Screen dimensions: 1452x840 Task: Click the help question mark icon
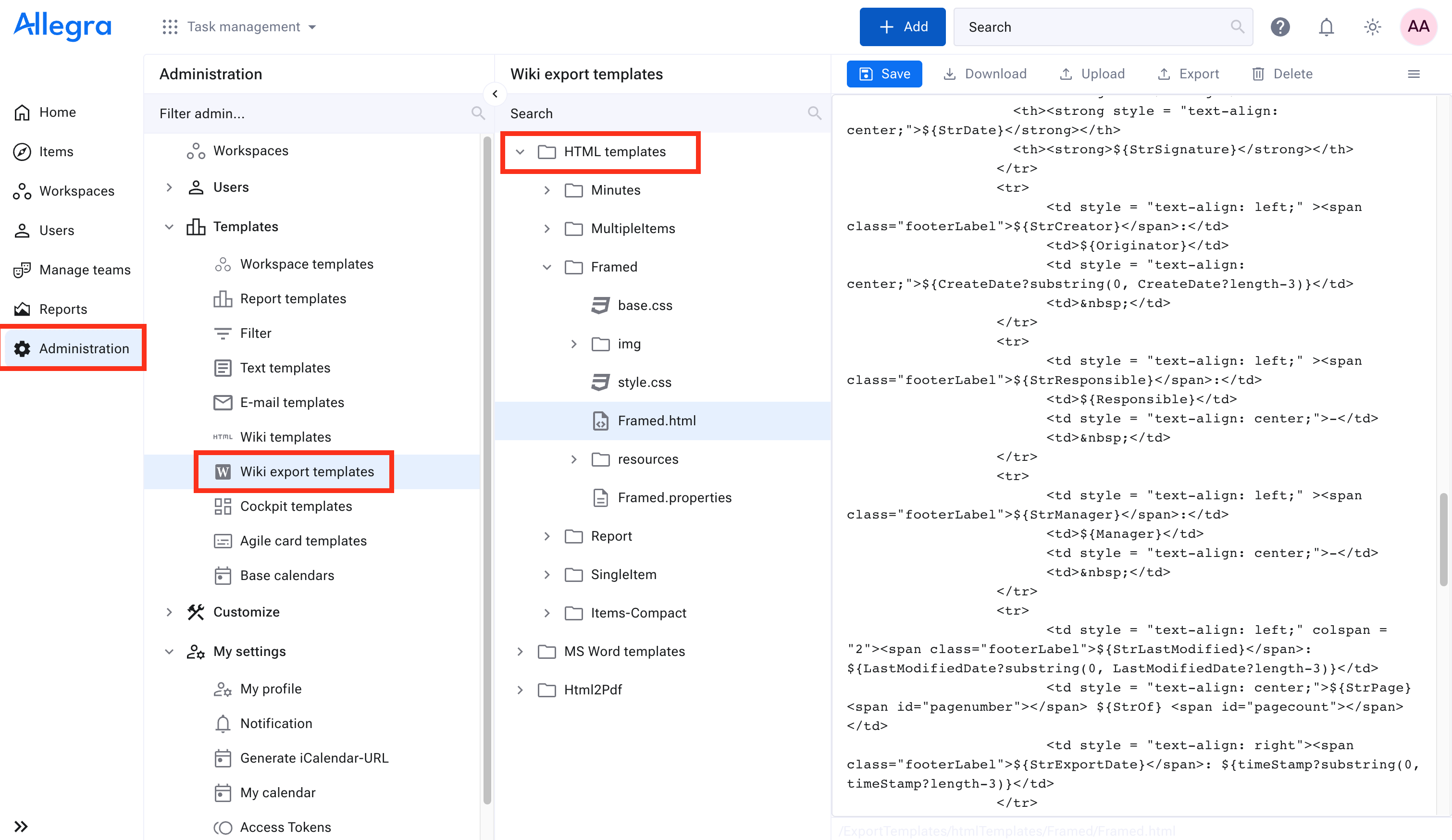coord(1280,27)
